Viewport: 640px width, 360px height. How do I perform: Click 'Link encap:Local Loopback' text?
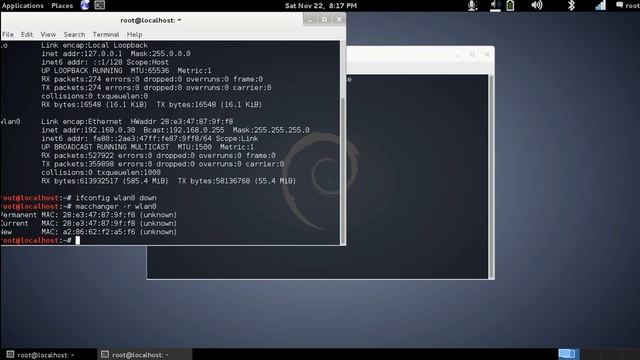point(94,45)
